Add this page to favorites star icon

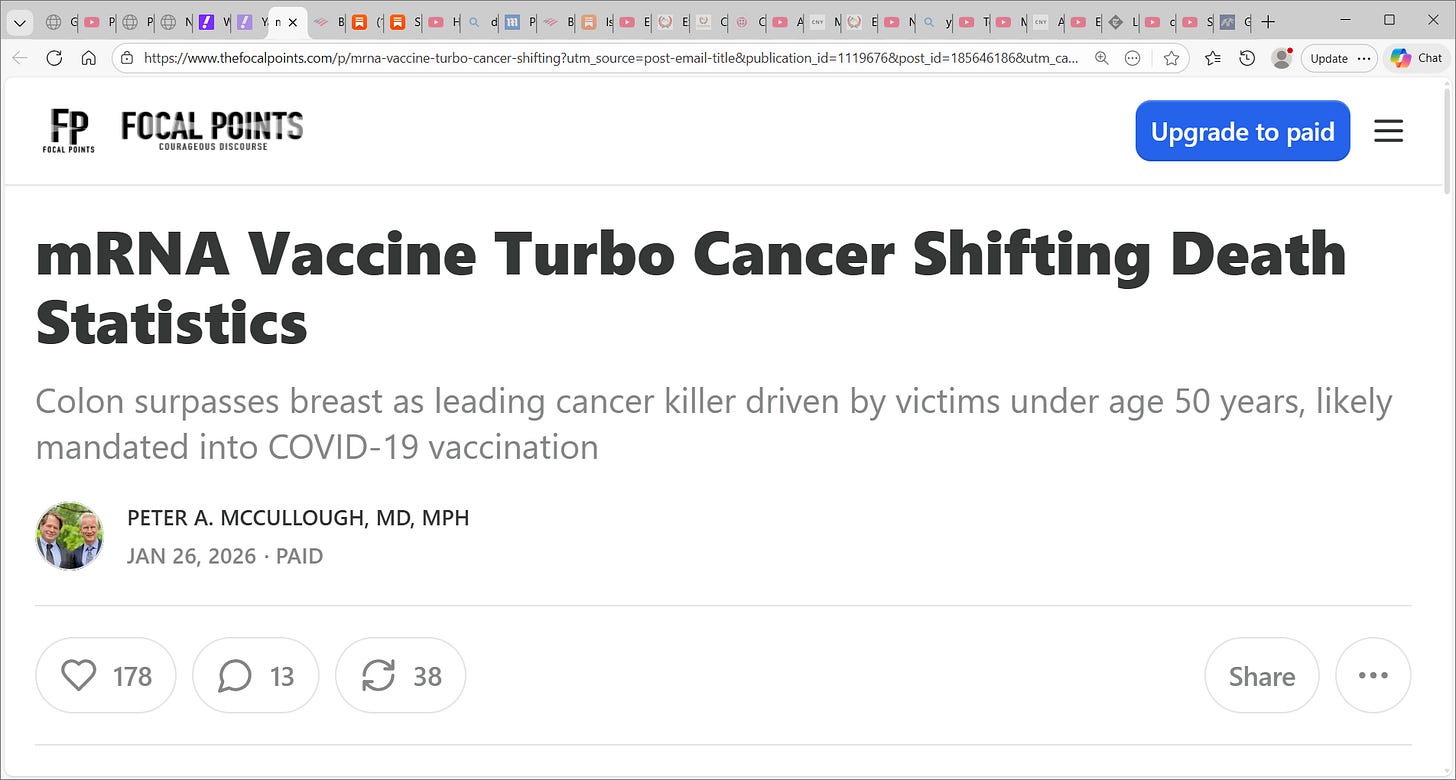coord(1171,58)
